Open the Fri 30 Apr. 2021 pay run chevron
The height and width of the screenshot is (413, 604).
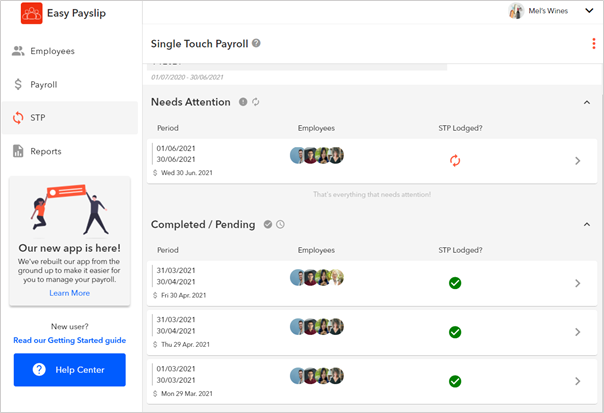(x=577, y=283)
